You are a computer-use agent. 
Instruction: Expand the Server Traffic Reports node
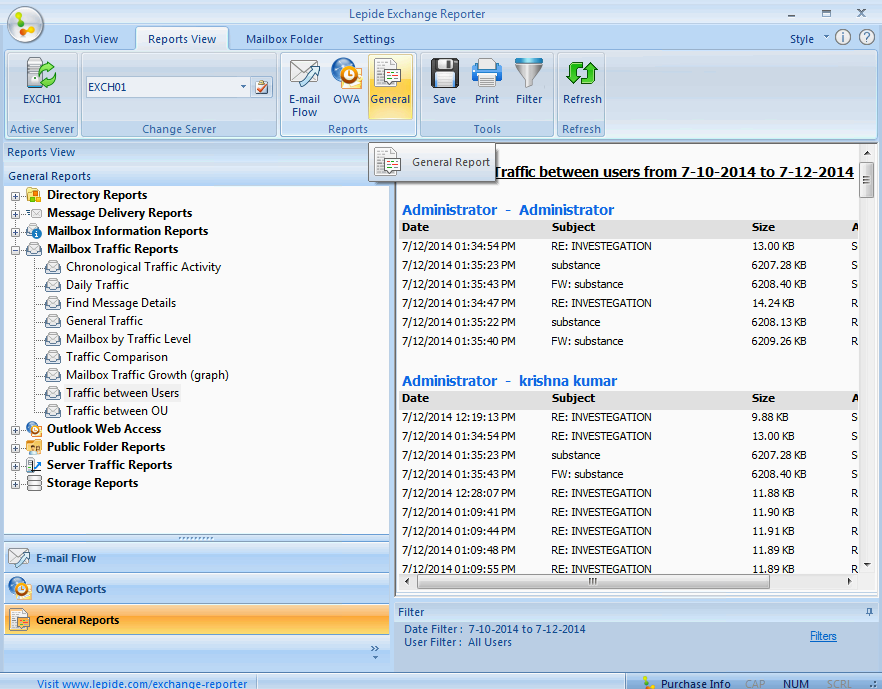coord(15,466)
